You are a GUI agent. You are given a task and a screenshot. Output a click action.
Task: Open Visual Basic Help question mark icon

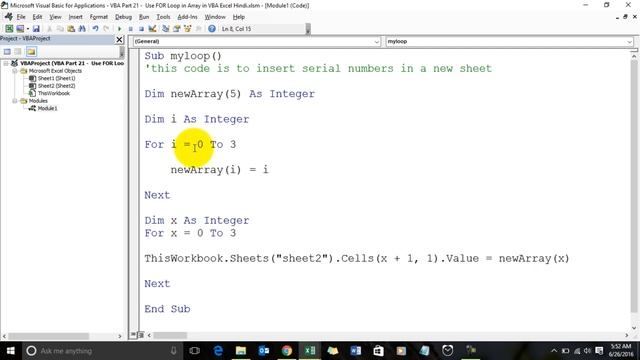pos(211,29)
